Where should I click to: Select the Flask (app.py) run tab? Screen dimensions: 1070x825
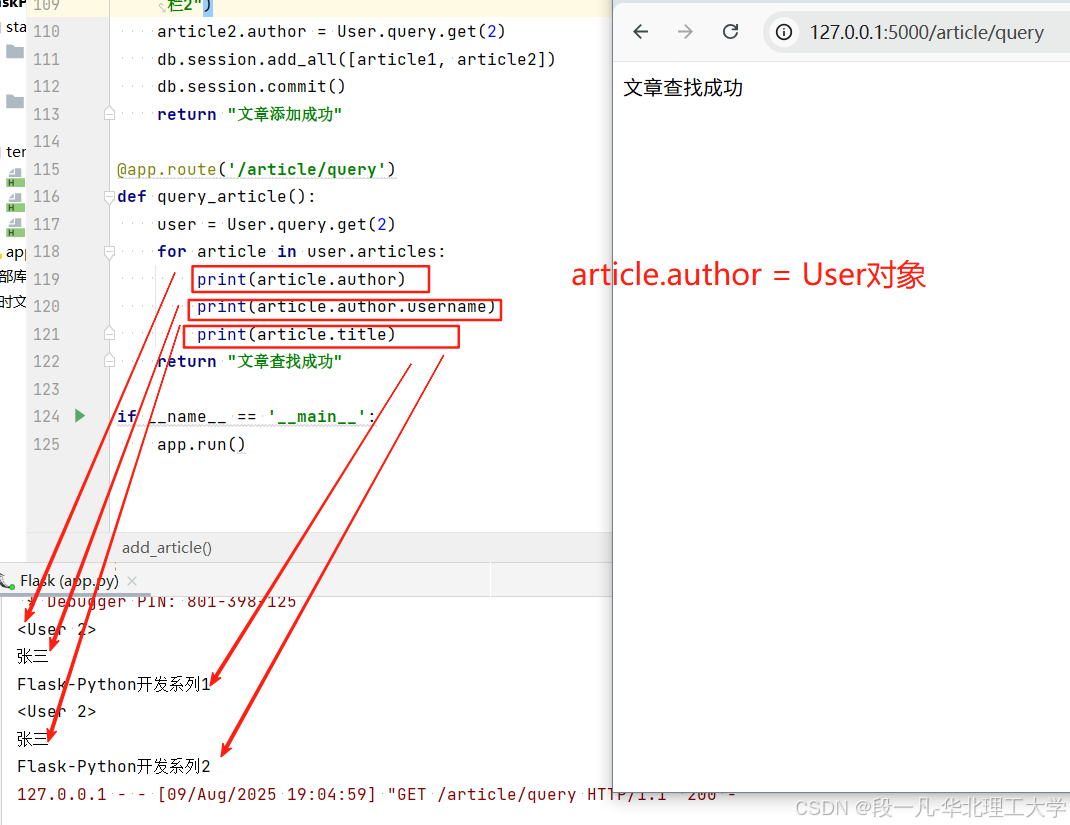point(68,581)
